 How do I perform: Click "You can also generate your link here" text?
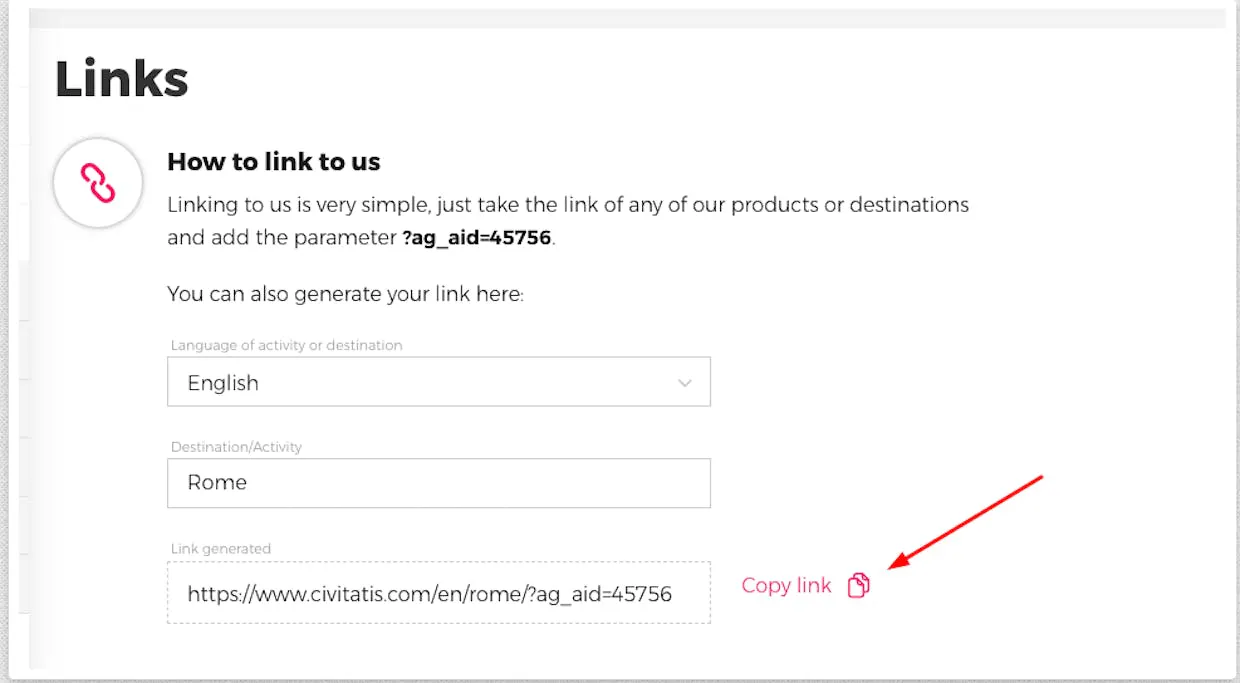click(x=345, y=295)
